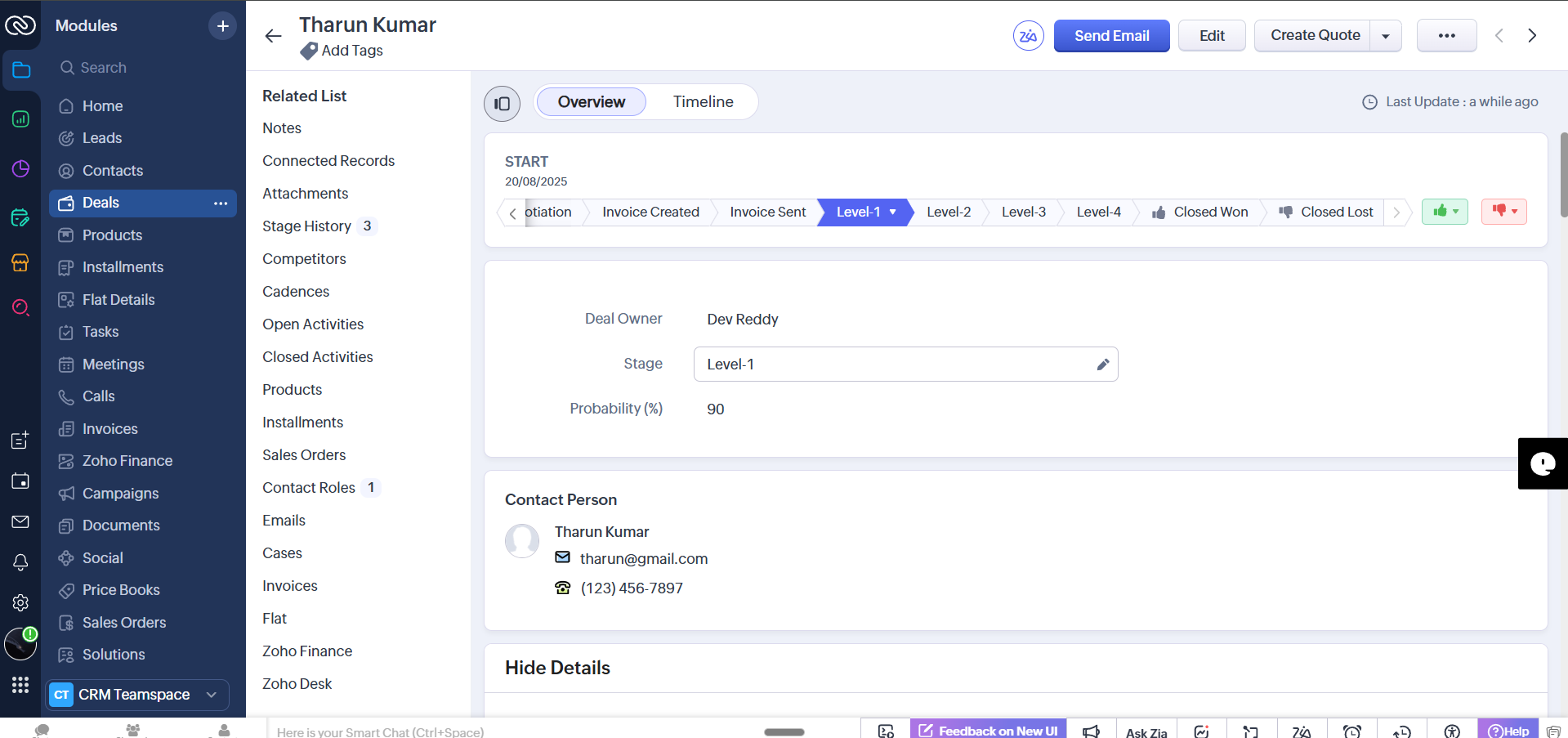Toggle the related list sidebar panel icon
The image size is (1568, 738).
(x=502, y=104)
